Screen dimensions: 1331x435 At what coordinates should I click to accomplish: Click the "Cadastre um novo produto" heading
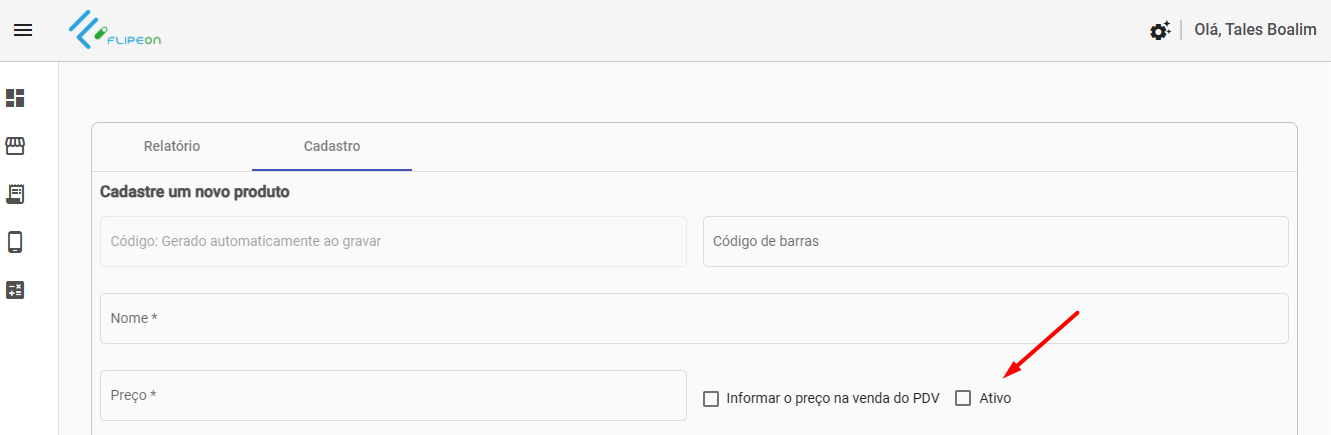[x=195, y=191]
